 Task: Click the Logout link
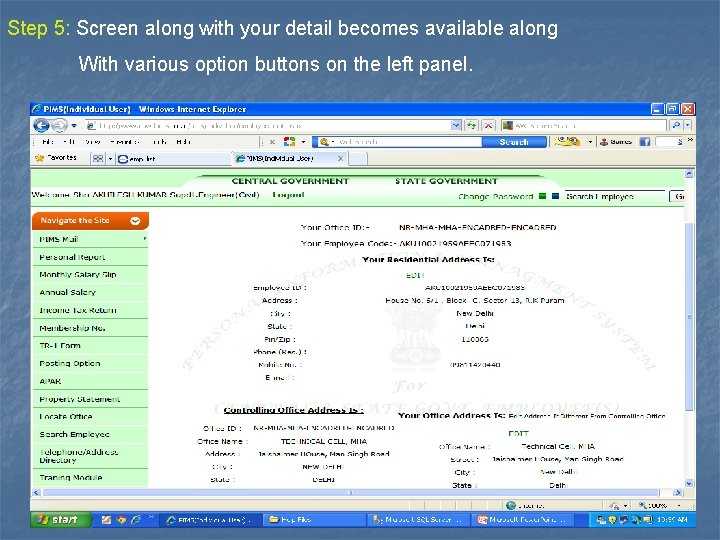click(288, 195)
